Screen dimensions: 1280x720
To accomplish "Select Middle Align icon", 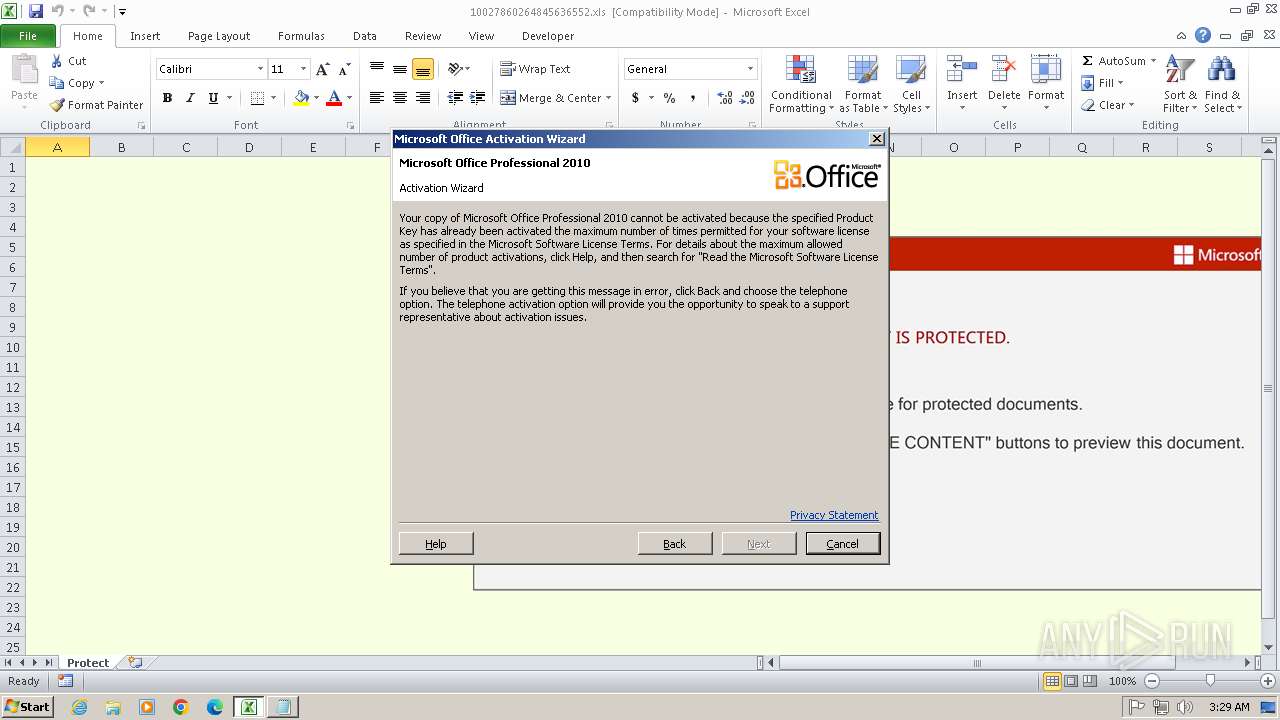I will 400,69.
